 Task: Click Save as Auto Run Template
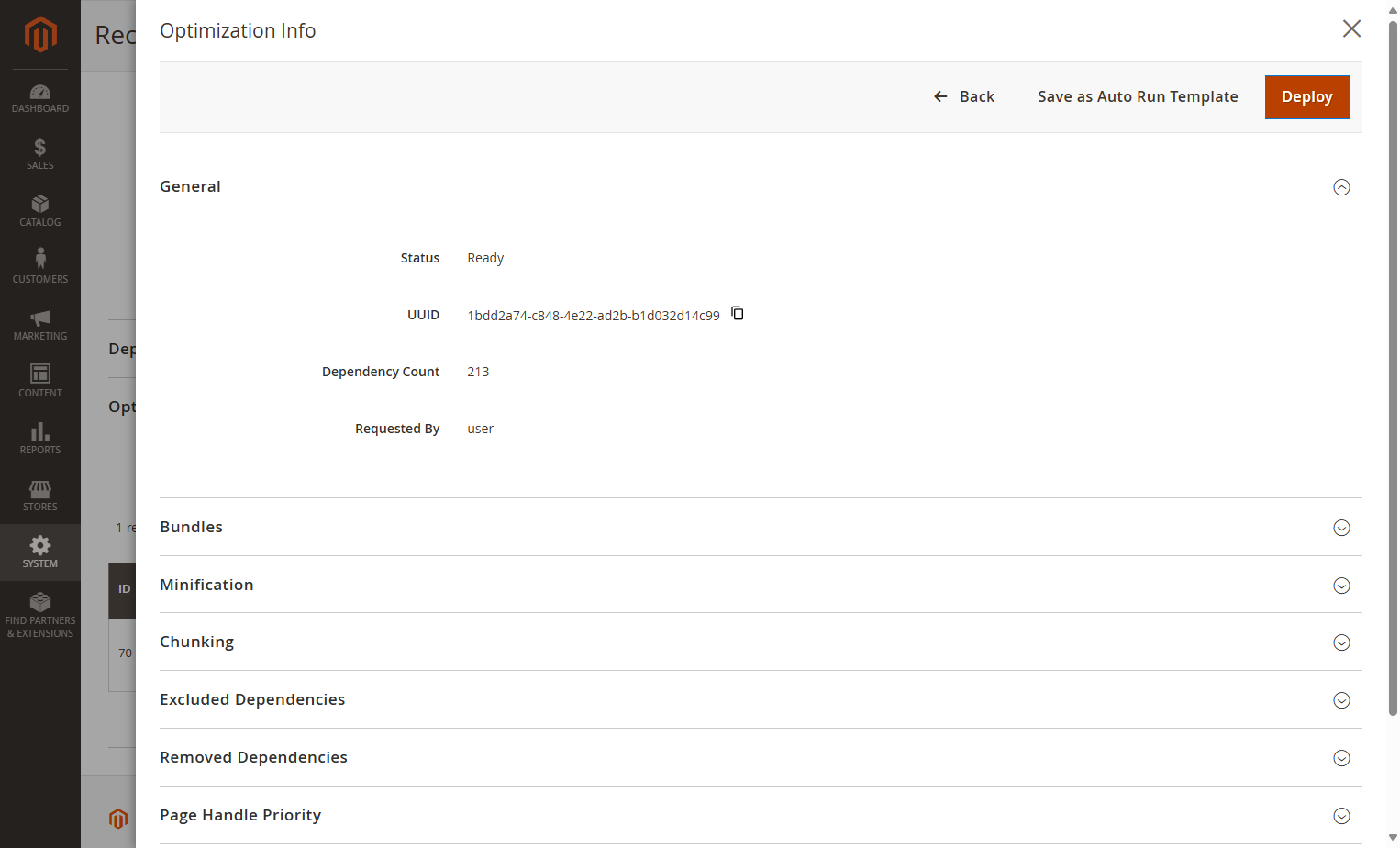coord(1138,97)
